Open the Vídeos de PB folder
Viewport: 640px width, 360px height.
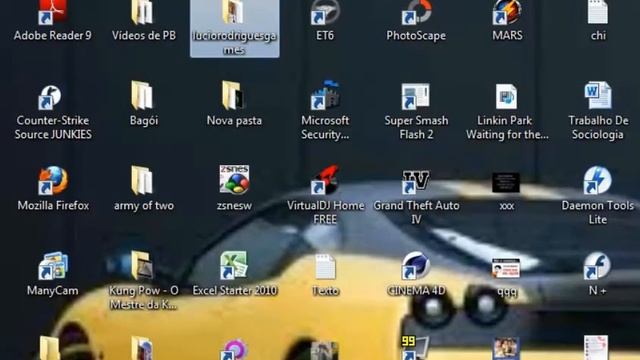(x=144, y=20)
